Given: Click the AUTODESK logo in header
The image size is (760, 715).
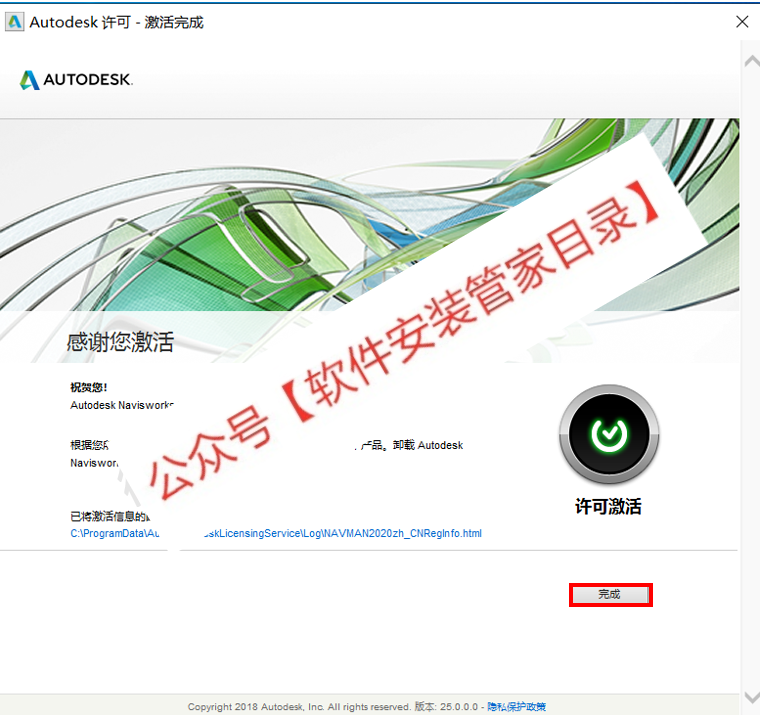Looking at the screenshot, I should point(76,79).
